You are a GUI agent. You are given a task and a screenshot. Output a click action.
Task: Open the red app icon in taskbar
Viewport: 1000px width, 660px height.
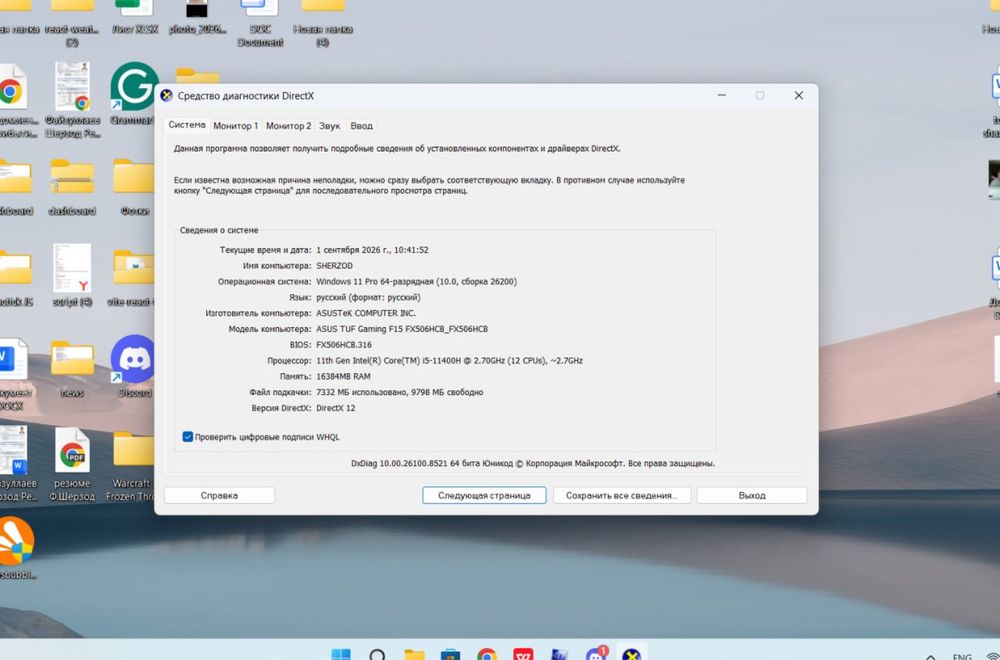pyautogui.click(x=523, y=654)
